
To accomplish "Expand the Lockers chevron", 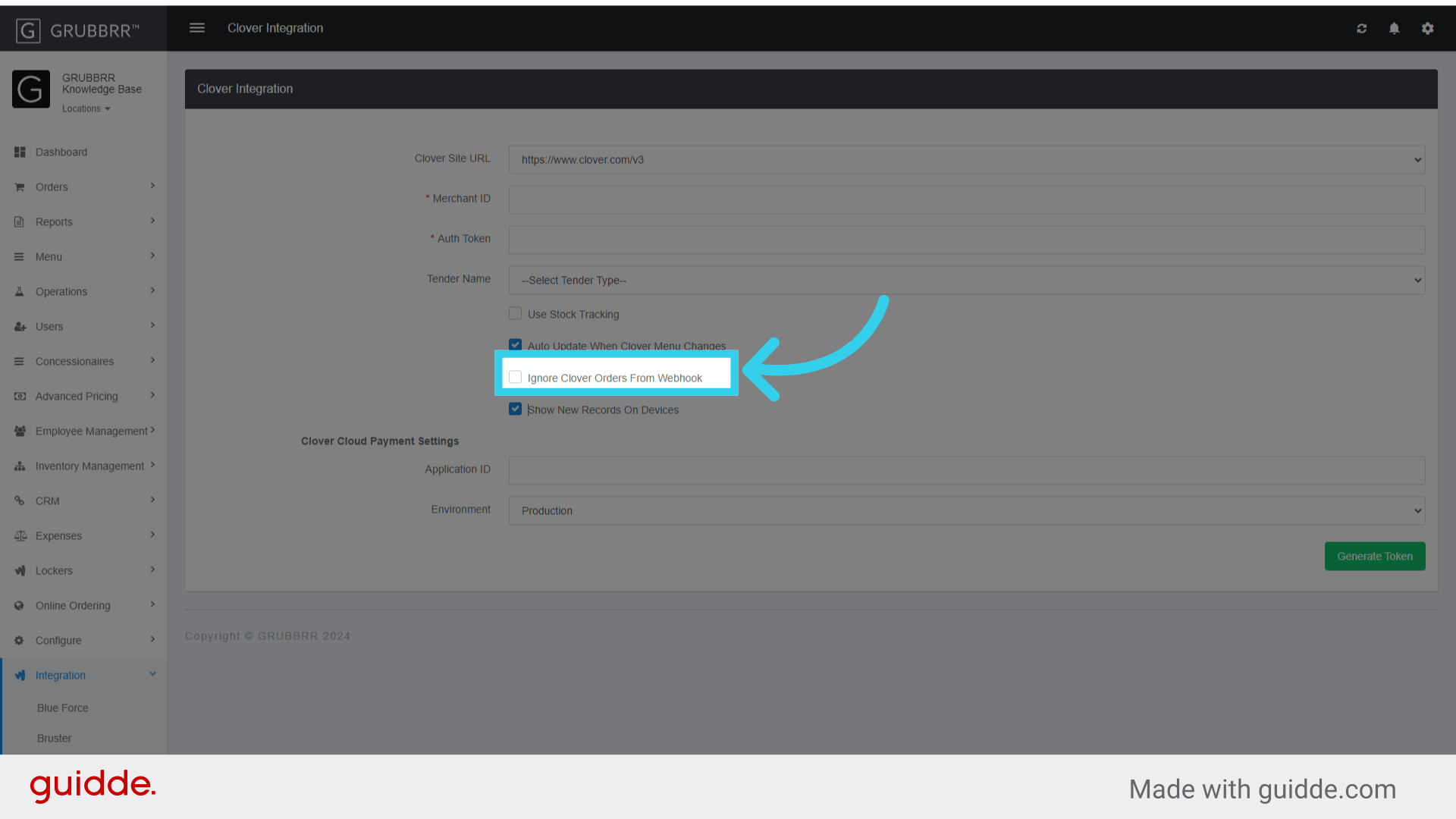I will pos(152,570).
